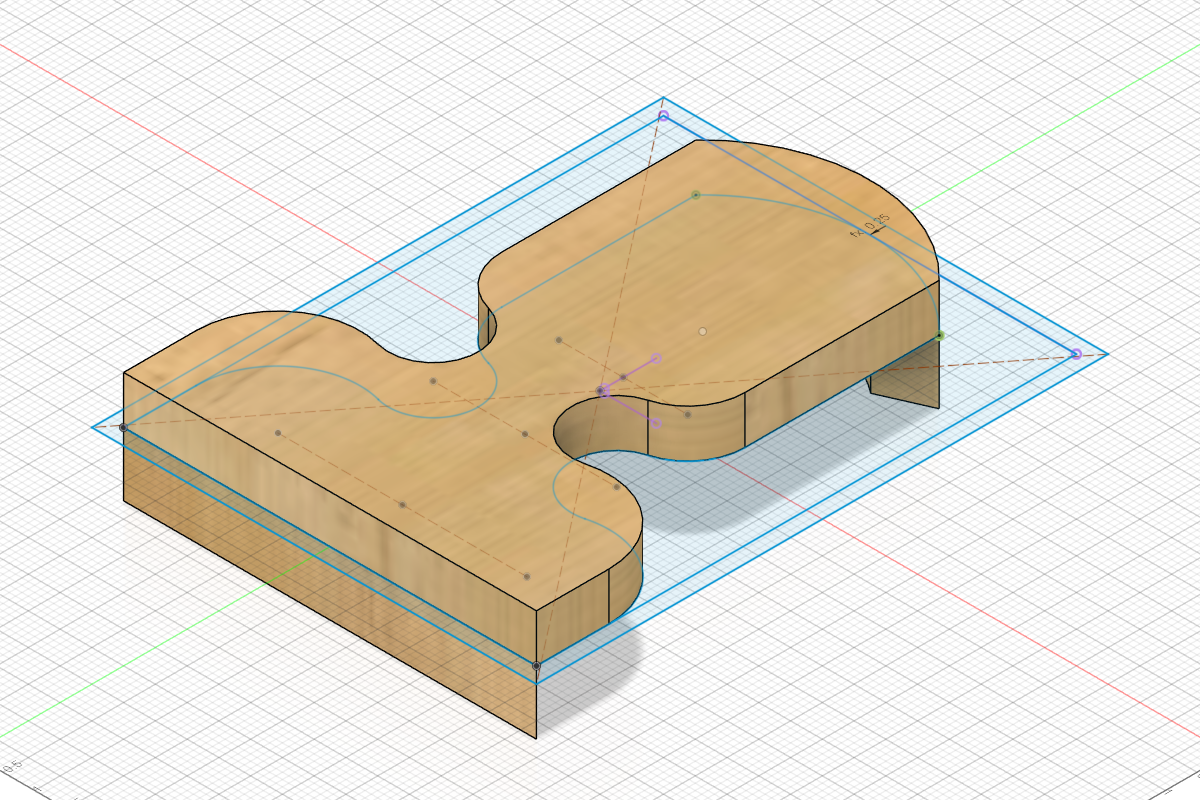Image resolution: width=1200 pixels, height=800 pixels.
Task: Pick the green point where the top arc begins
Action: (695, 194)
